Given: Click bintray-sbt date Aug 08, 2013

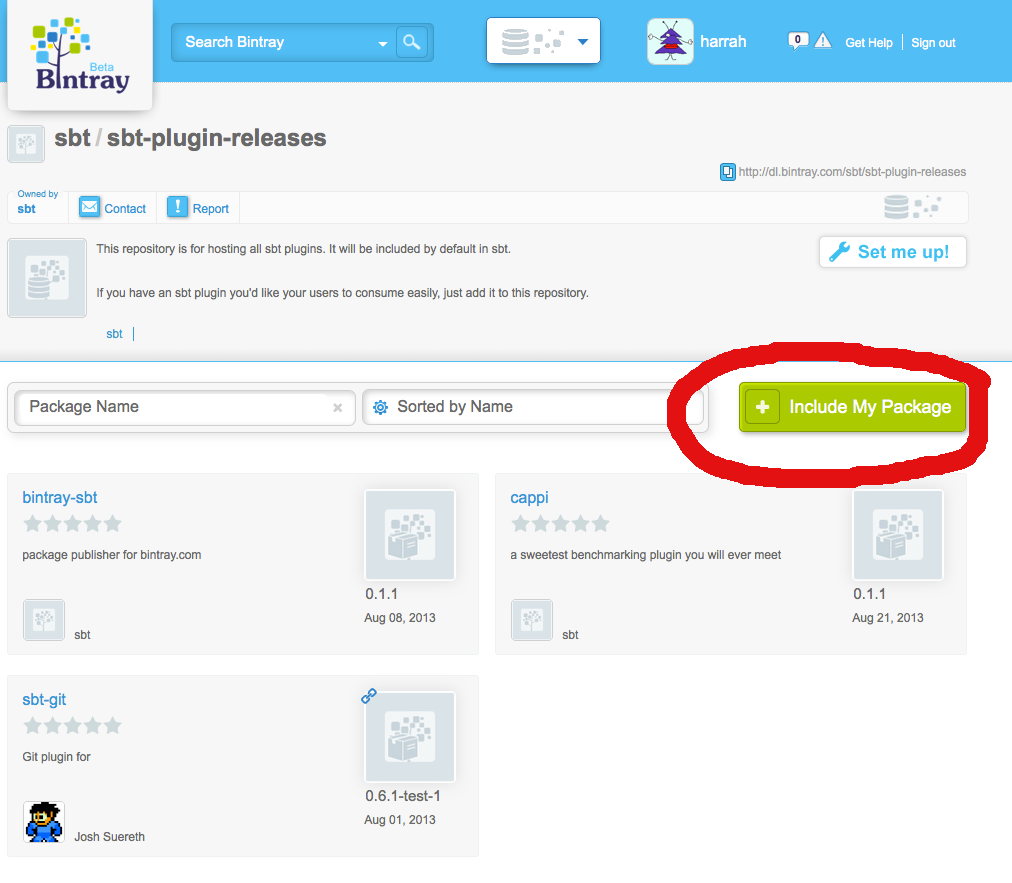Looking at the screenshot, I should [x=400, y=618].
